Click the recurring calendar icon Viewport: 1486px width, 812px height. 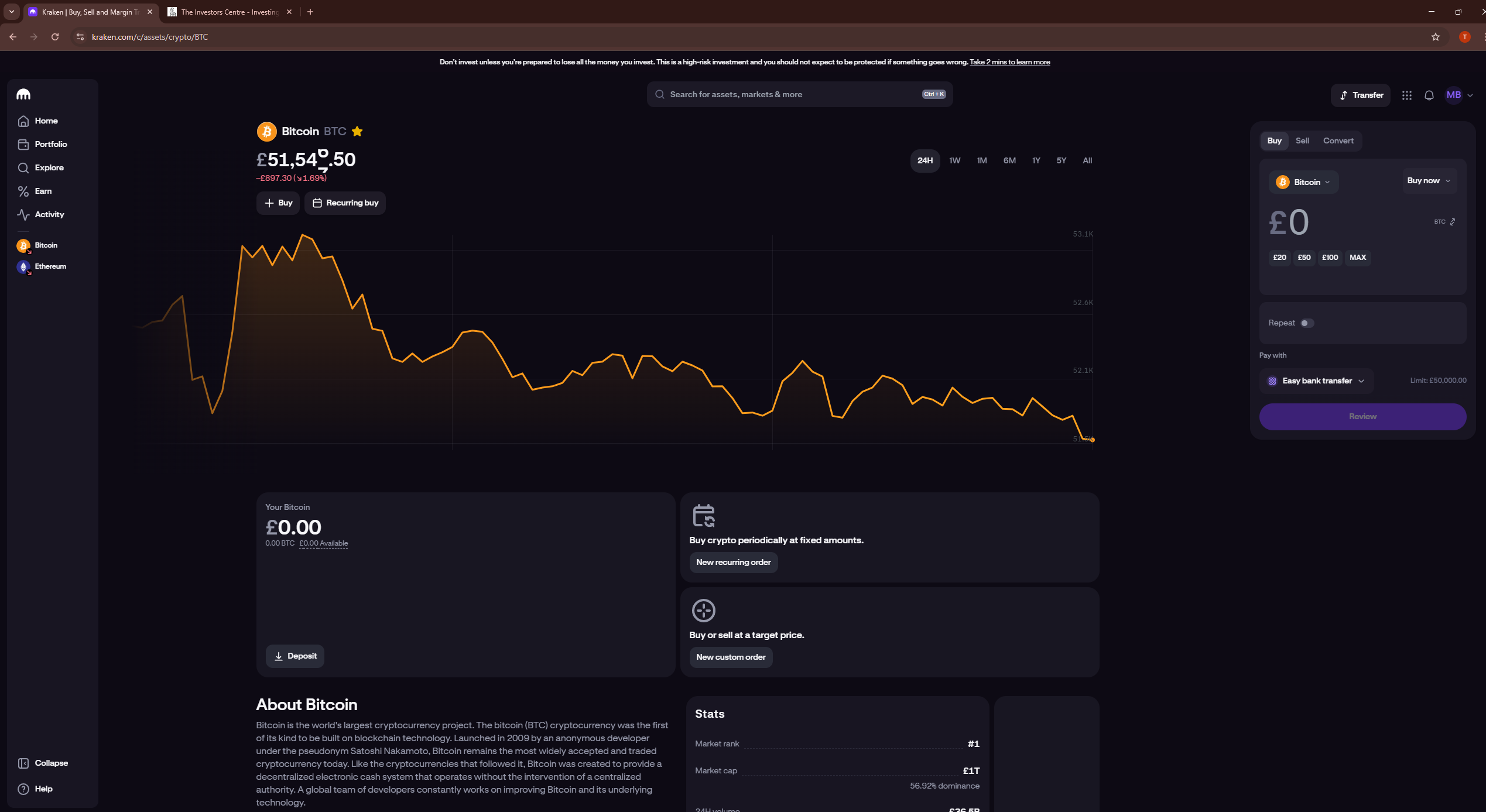pyautogui.click(x=704, y=516)
